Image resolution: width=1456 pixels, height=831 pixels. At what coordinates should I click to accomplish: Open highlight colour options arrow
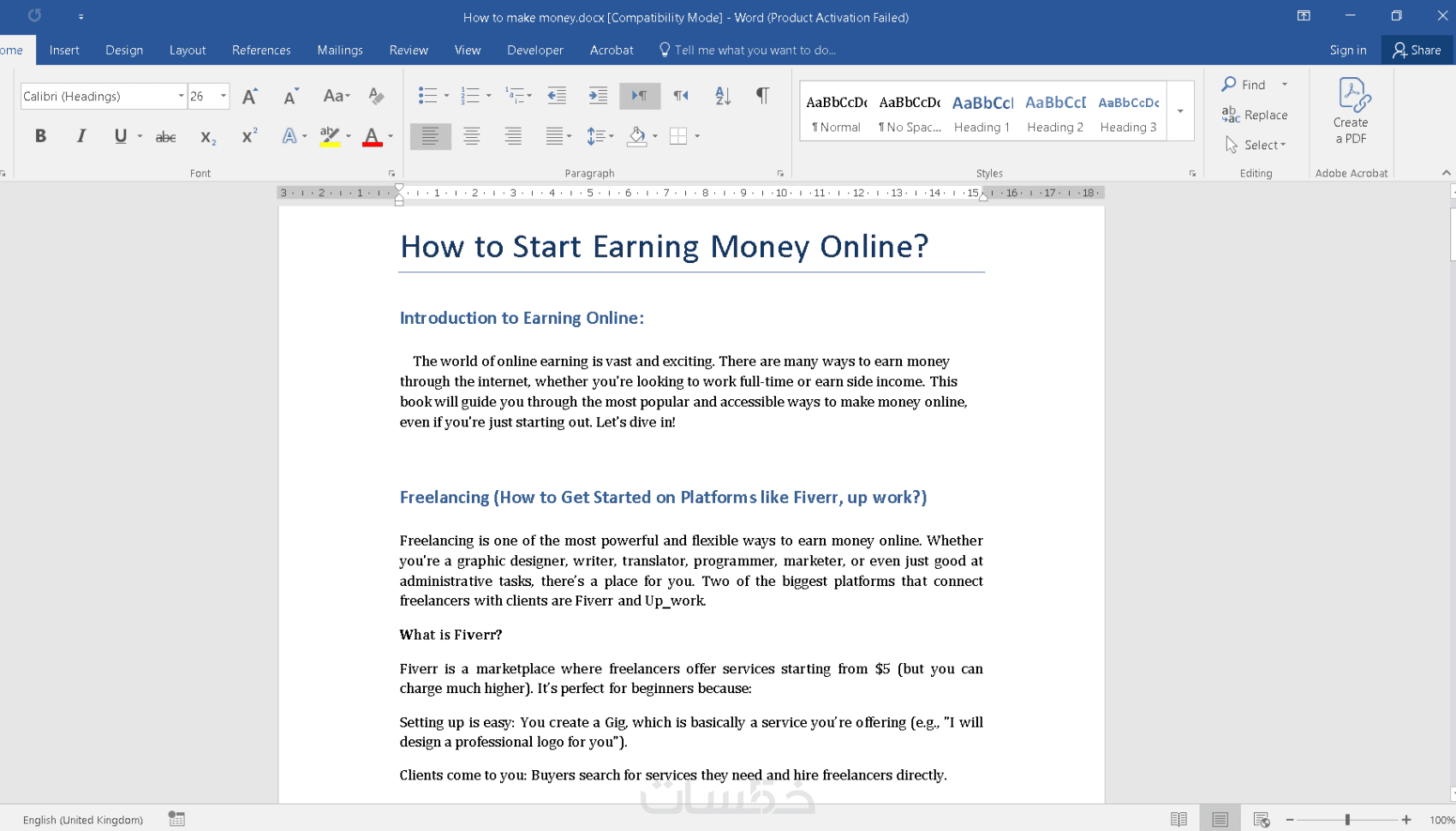(349, 136)
